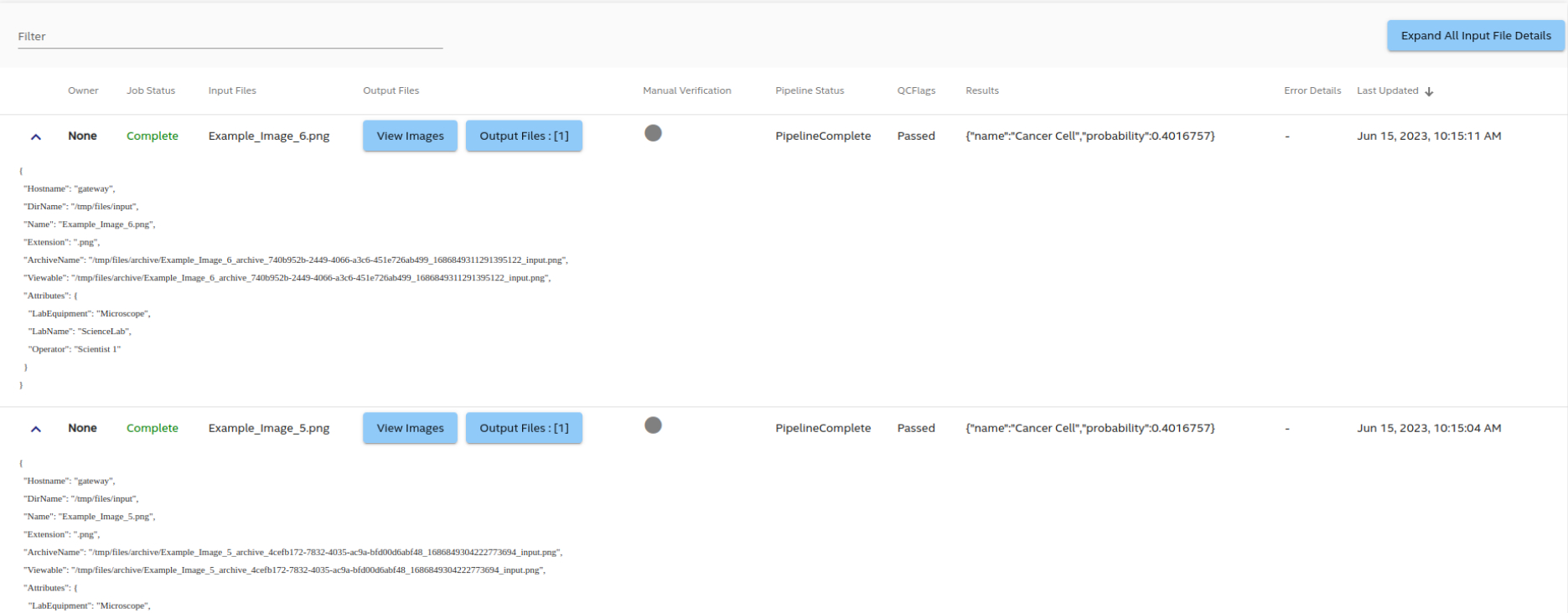Click the Owner column header

[83, 90]
